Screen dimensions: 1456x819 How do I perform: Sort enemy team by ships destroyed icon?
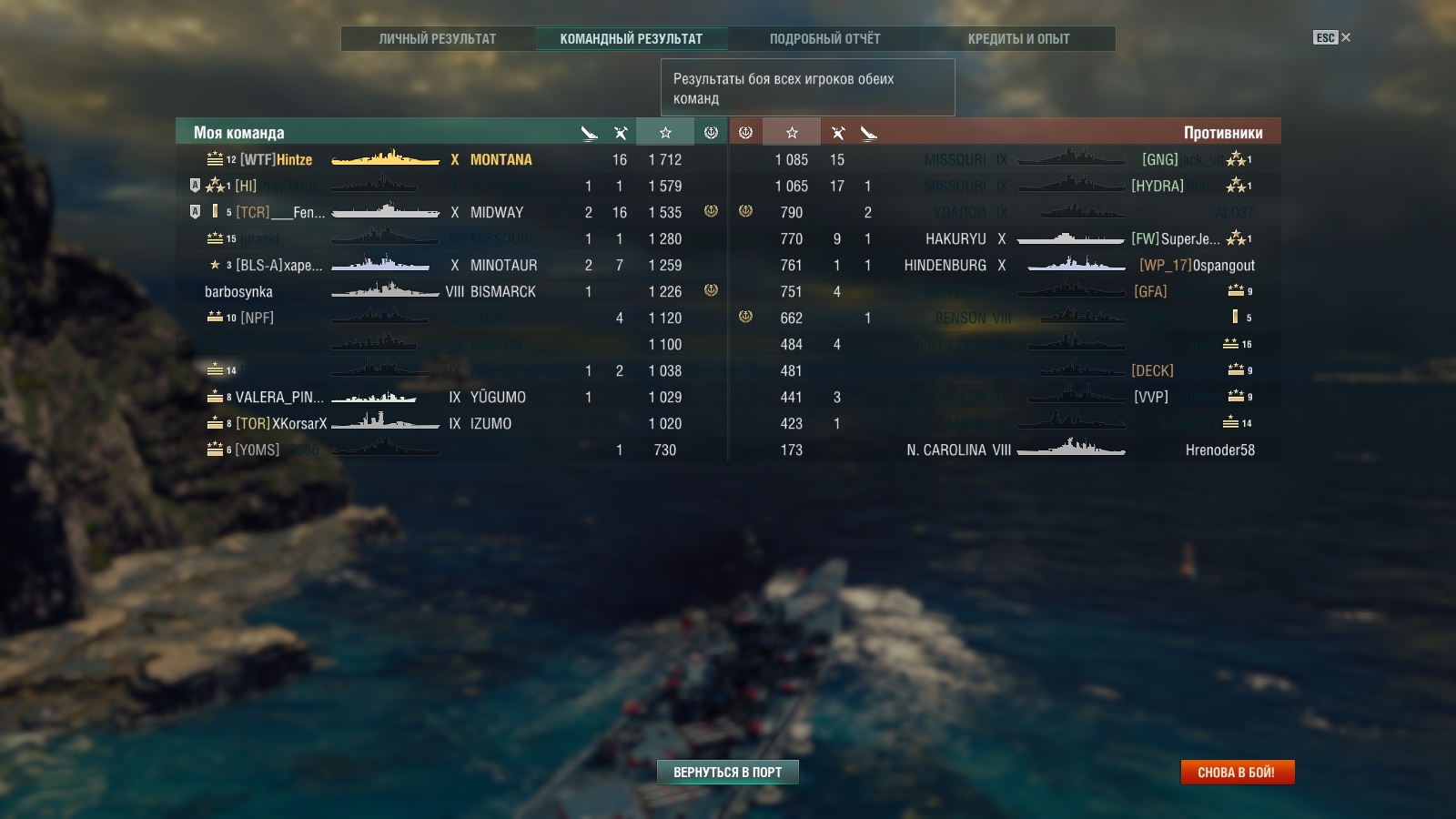tap(838, 133)
